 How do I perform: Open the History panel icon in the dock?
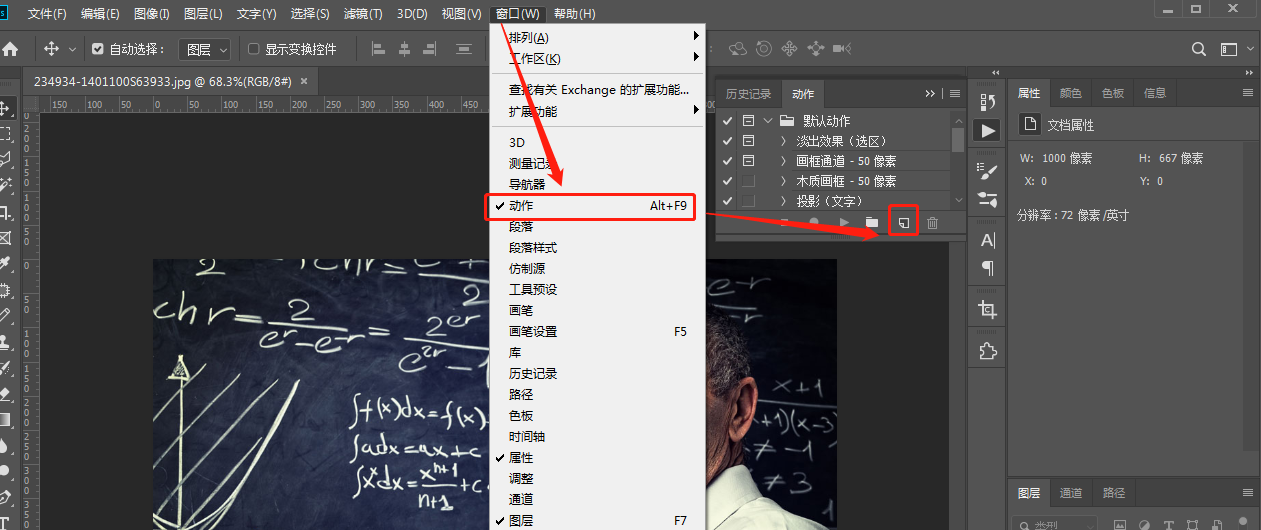pos(987,101)
